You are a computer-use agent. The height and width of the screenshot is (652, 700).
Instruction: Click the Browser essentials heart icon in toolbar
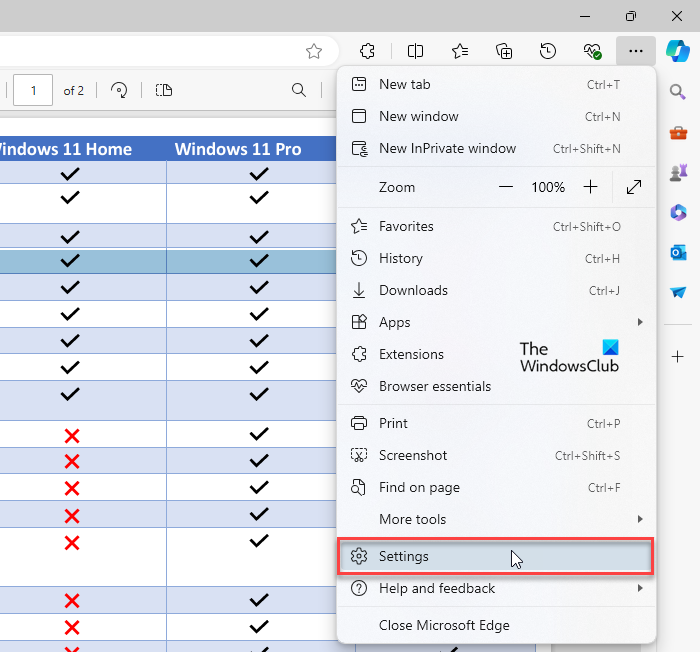[x=592, y=51]
